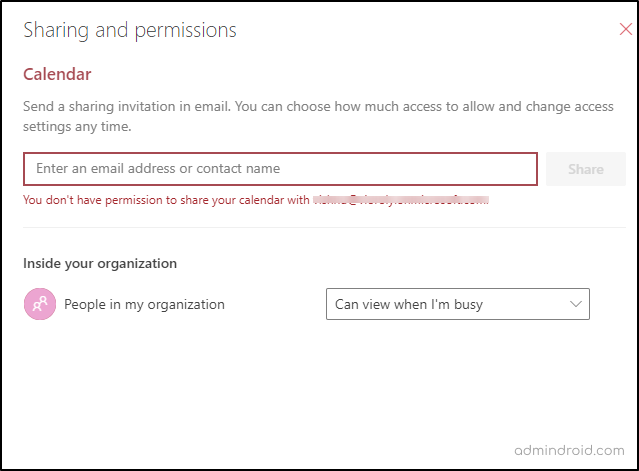The height and width of the screenshot is (471, 639).
Task: Click the 'Sharing and permissions' dialog title
Action: [x=130, y=30]
